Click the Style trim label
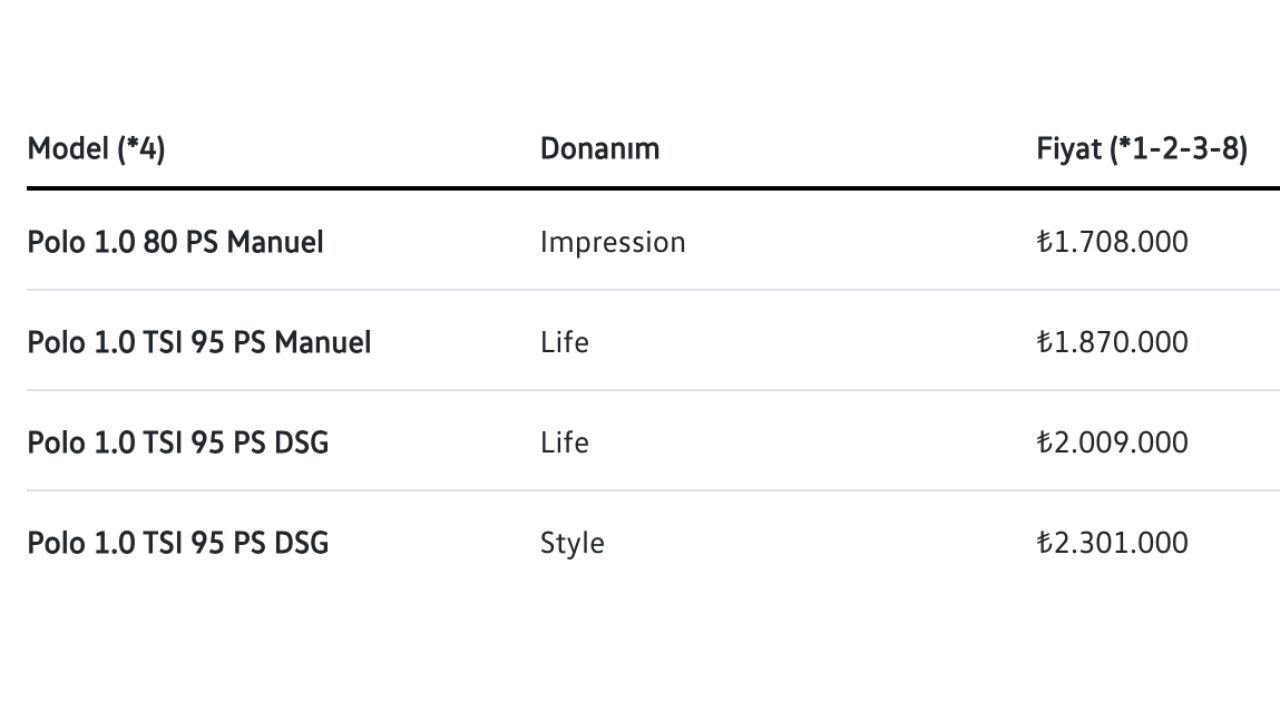This screenshot has width=1280, height=720. tap(572, 544)
